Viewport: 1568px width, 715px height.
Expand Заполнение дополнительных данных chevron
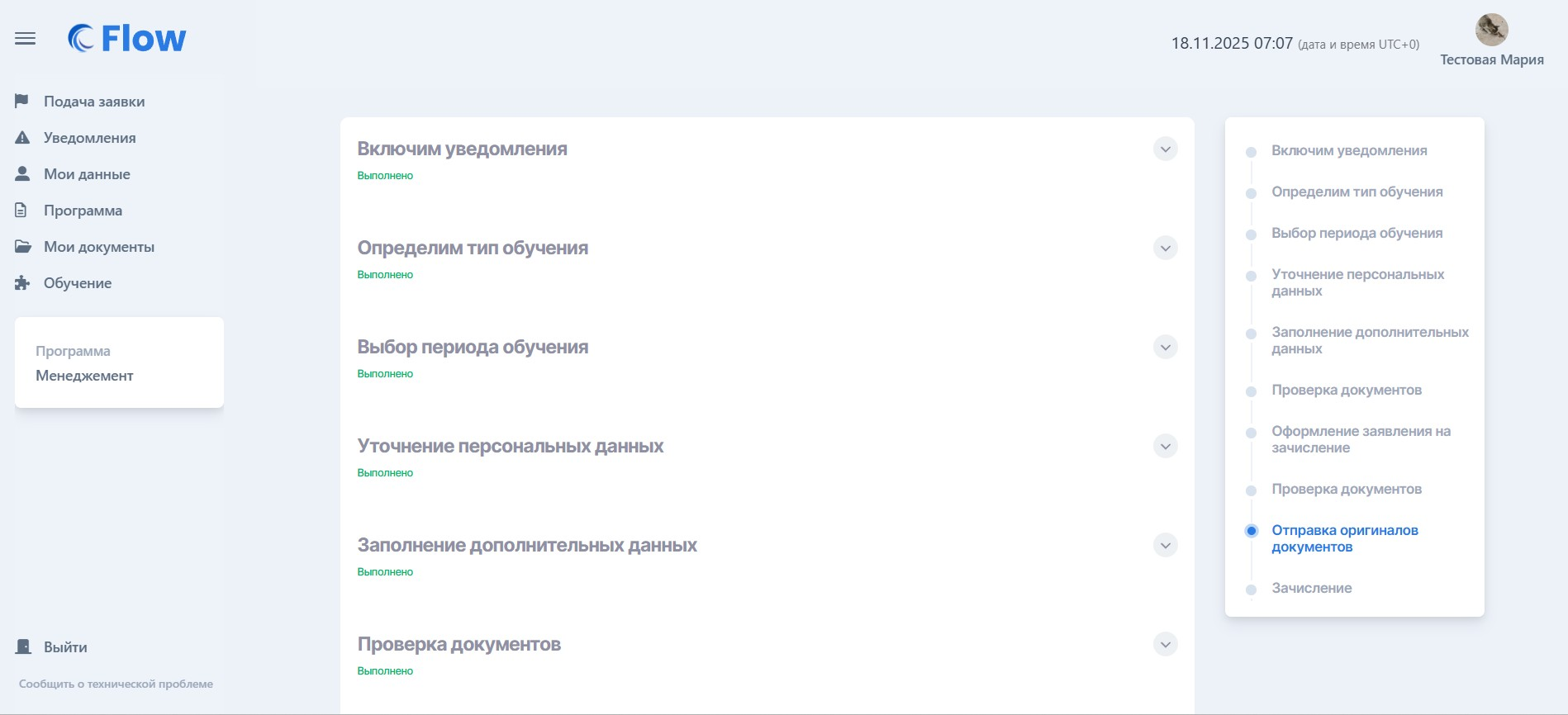click(x=1165, y=546)
